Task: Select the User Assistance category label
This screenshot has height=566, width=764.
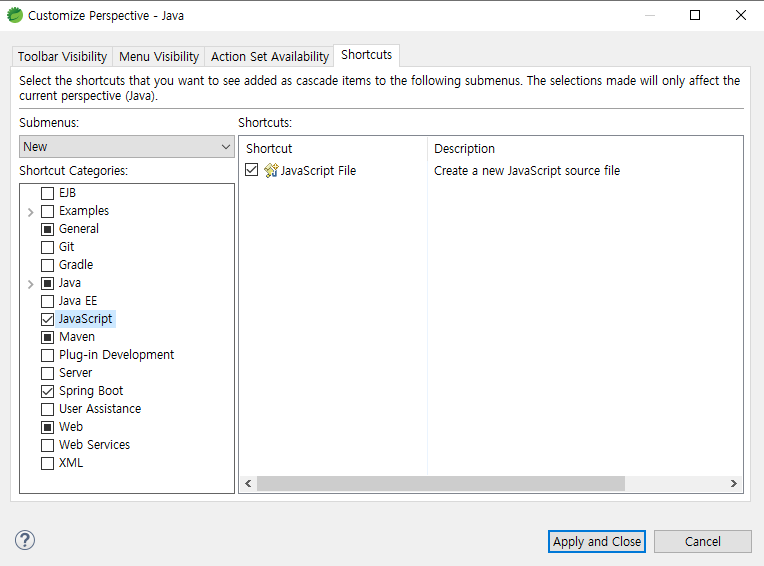Action: coord(100,409)
